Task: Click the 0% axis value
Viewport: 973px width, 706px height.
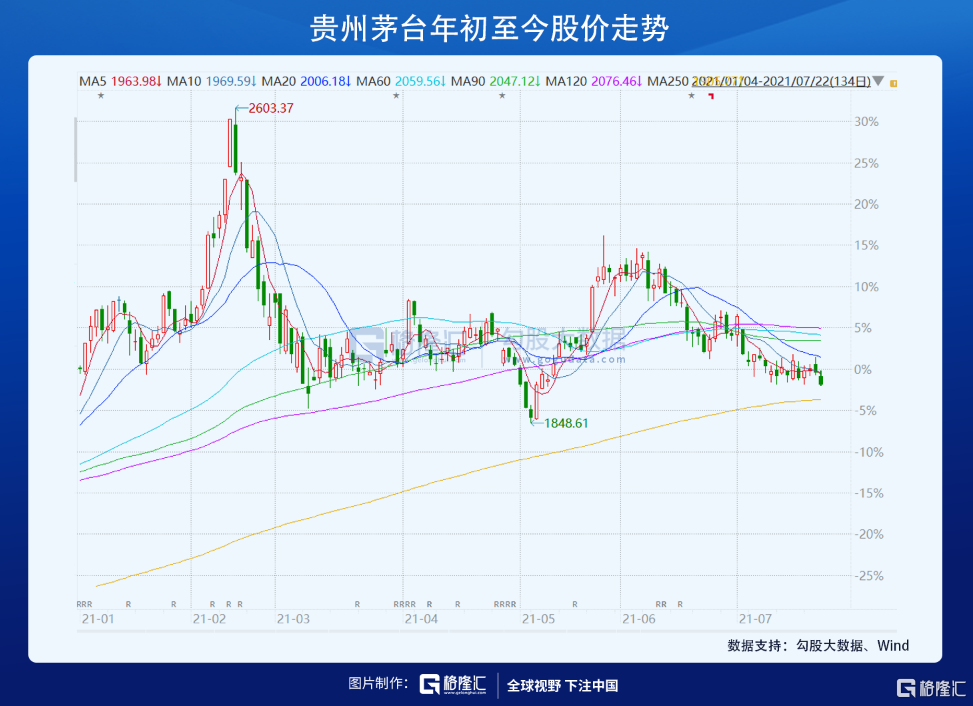Action: (863, 369)
